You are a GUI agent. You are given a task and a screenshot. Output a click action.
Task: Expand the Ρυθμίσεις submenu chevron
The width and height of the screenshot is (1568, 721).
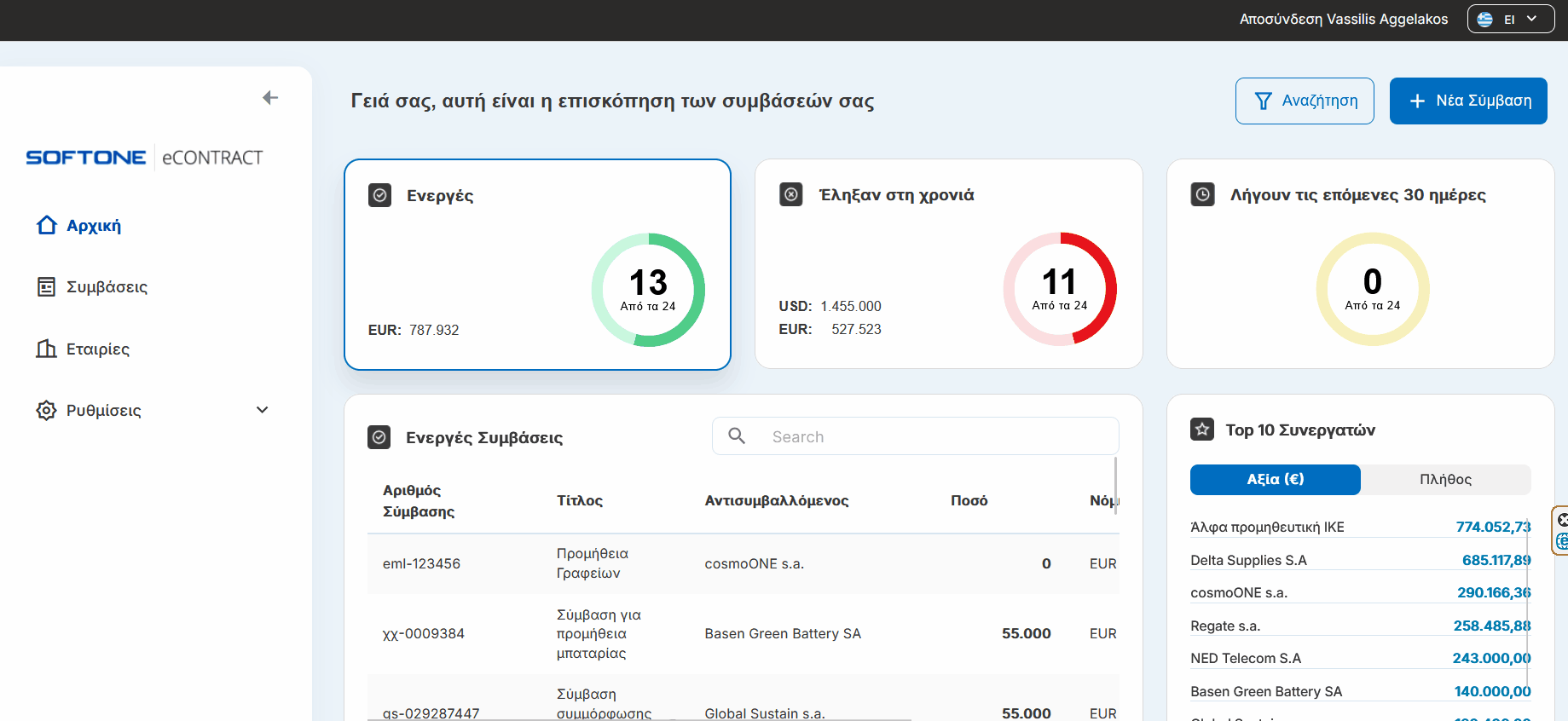click(263, 410)
